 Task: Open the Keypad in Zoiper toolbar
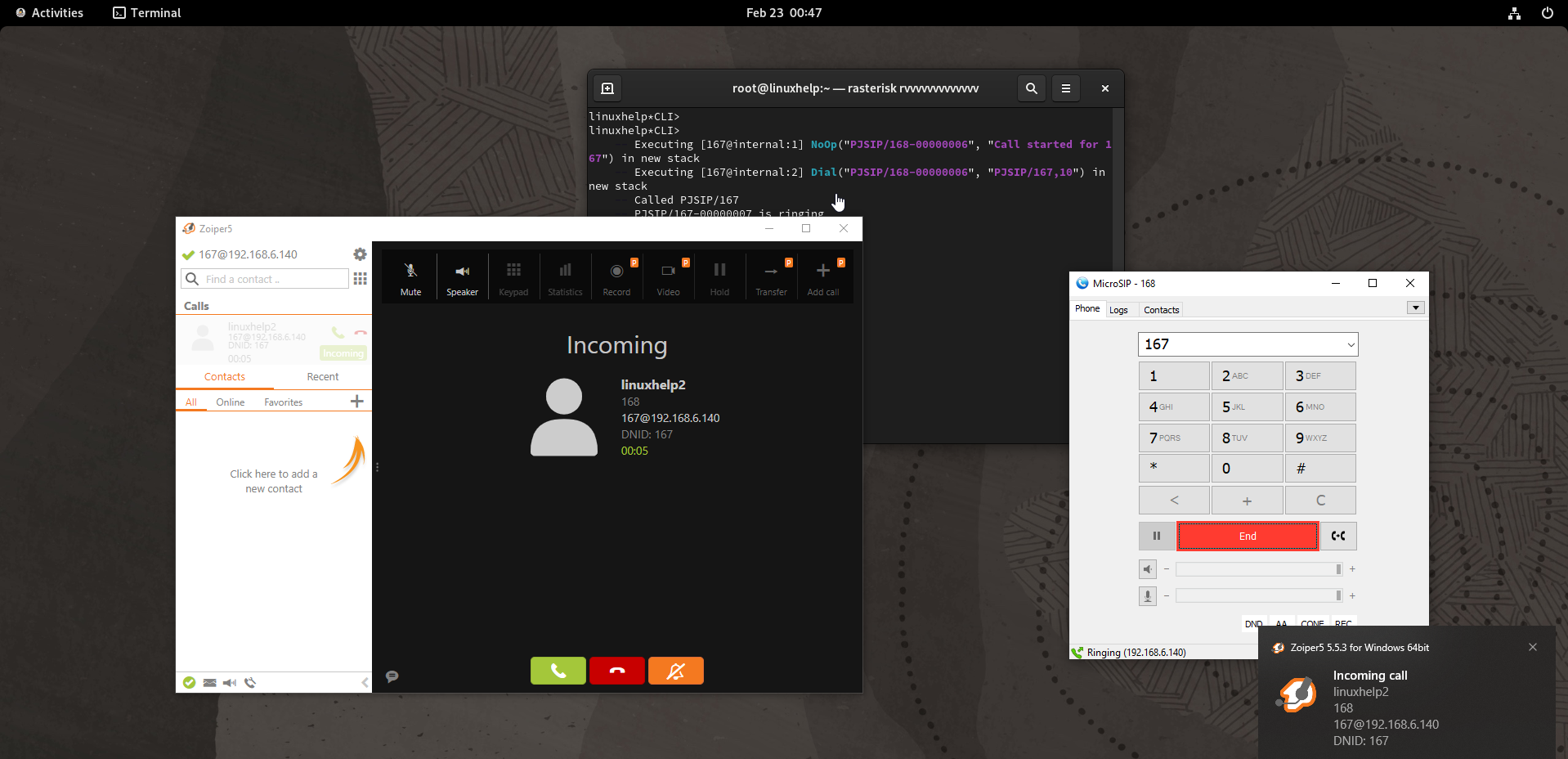pos(513,278)
